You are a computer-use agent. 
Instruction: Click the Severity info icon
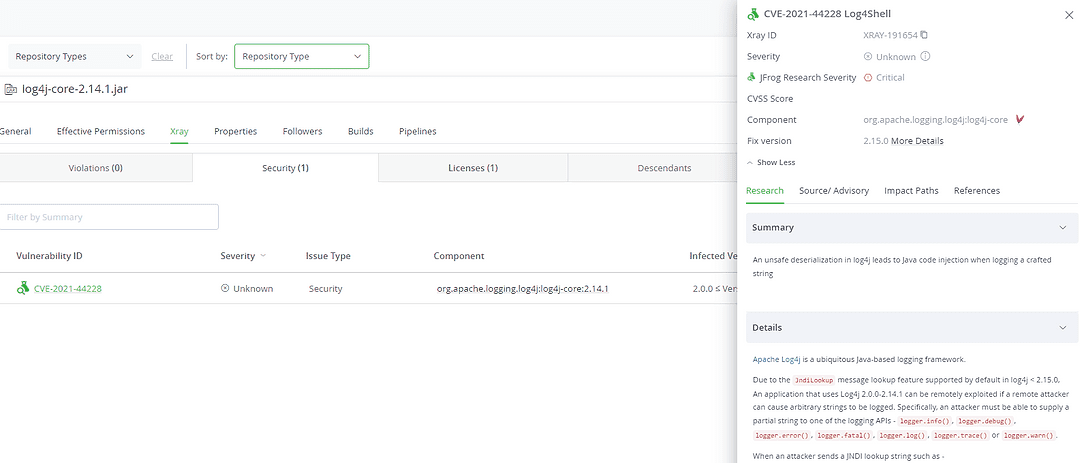(x=925, y=57)
